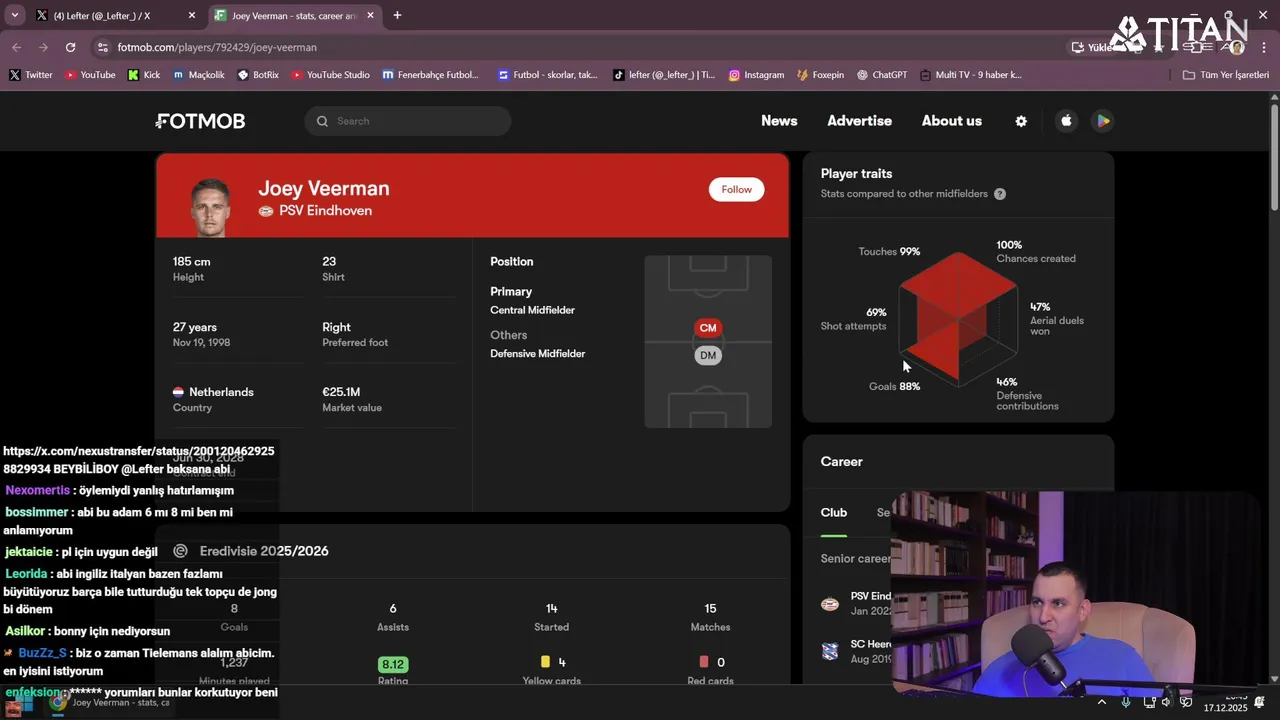This screenshot has height=720, width=1280.
Task: Open the YouTube bookmark
Action: tap(90, 75)
